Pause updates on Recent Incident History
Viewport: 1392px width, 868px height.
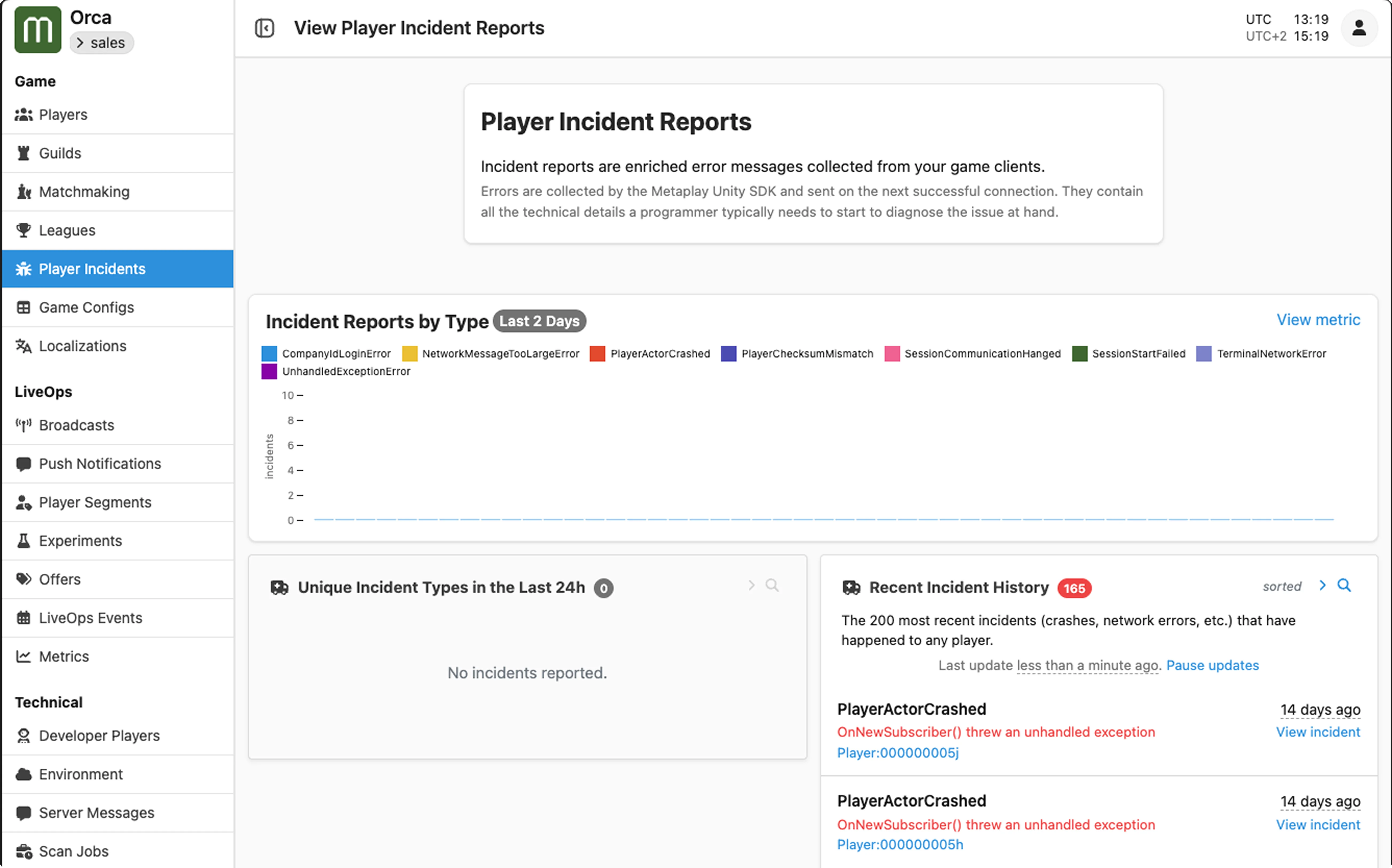1213,665
